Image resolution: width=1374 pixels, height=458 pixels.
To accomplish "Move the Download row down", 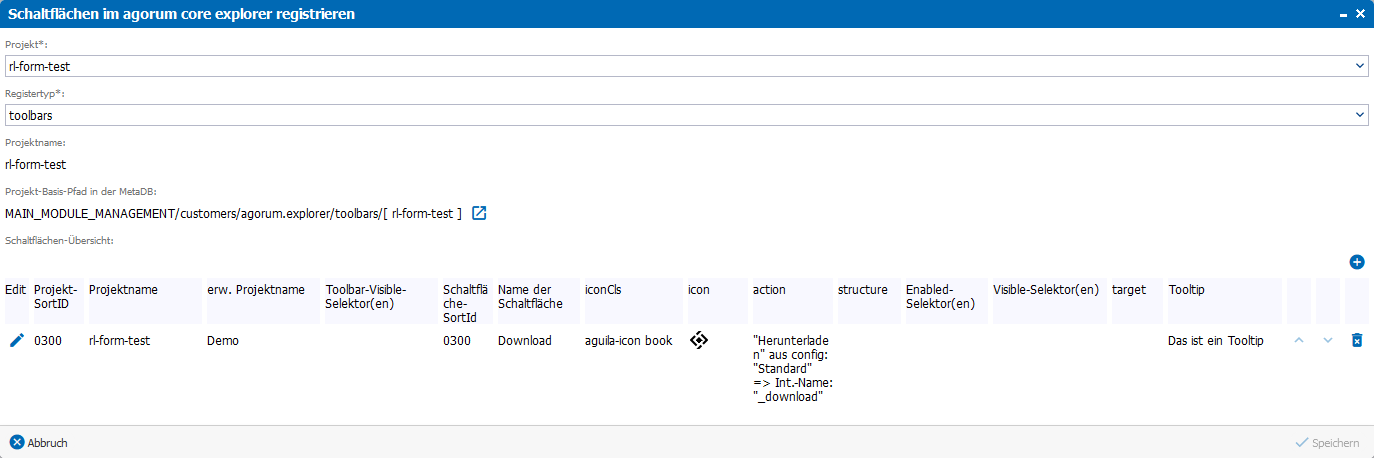I will pyautogui.click(x=1328, y=341).
